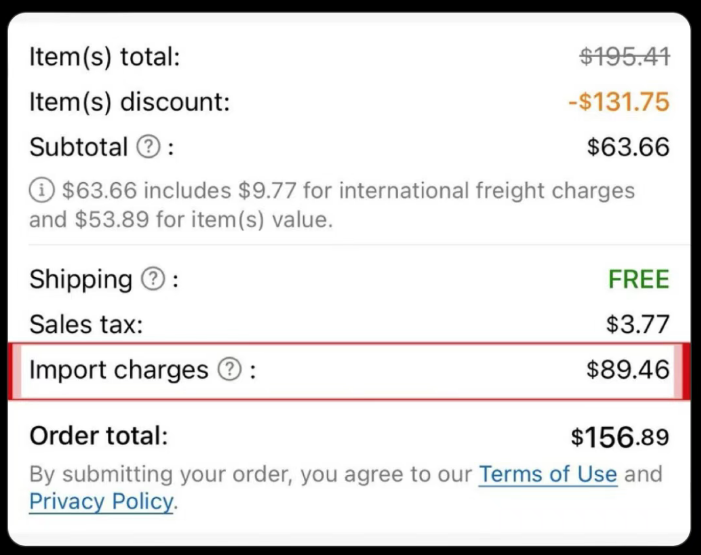Click the $3.77 sales tax amount
Viewport: 701px width, 555px height.
pos(637,324)
